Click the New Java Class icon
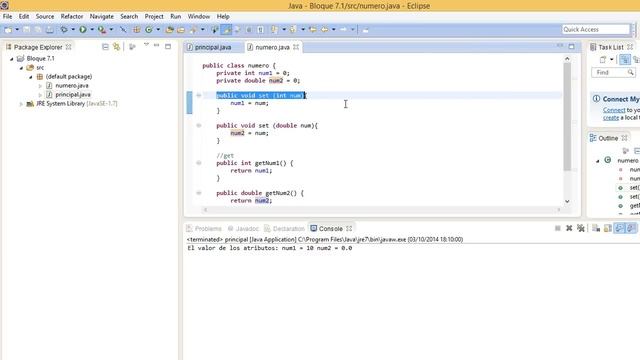 tap(149, 29)
